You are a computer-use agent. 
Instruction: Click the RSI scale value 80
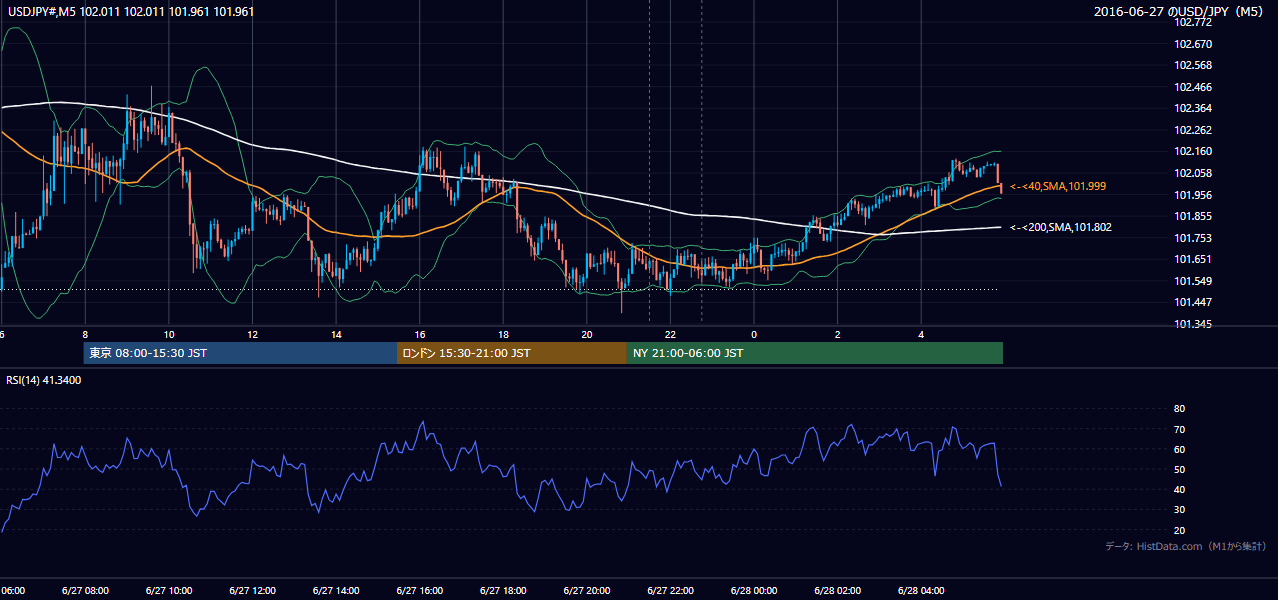(1179, 409)
